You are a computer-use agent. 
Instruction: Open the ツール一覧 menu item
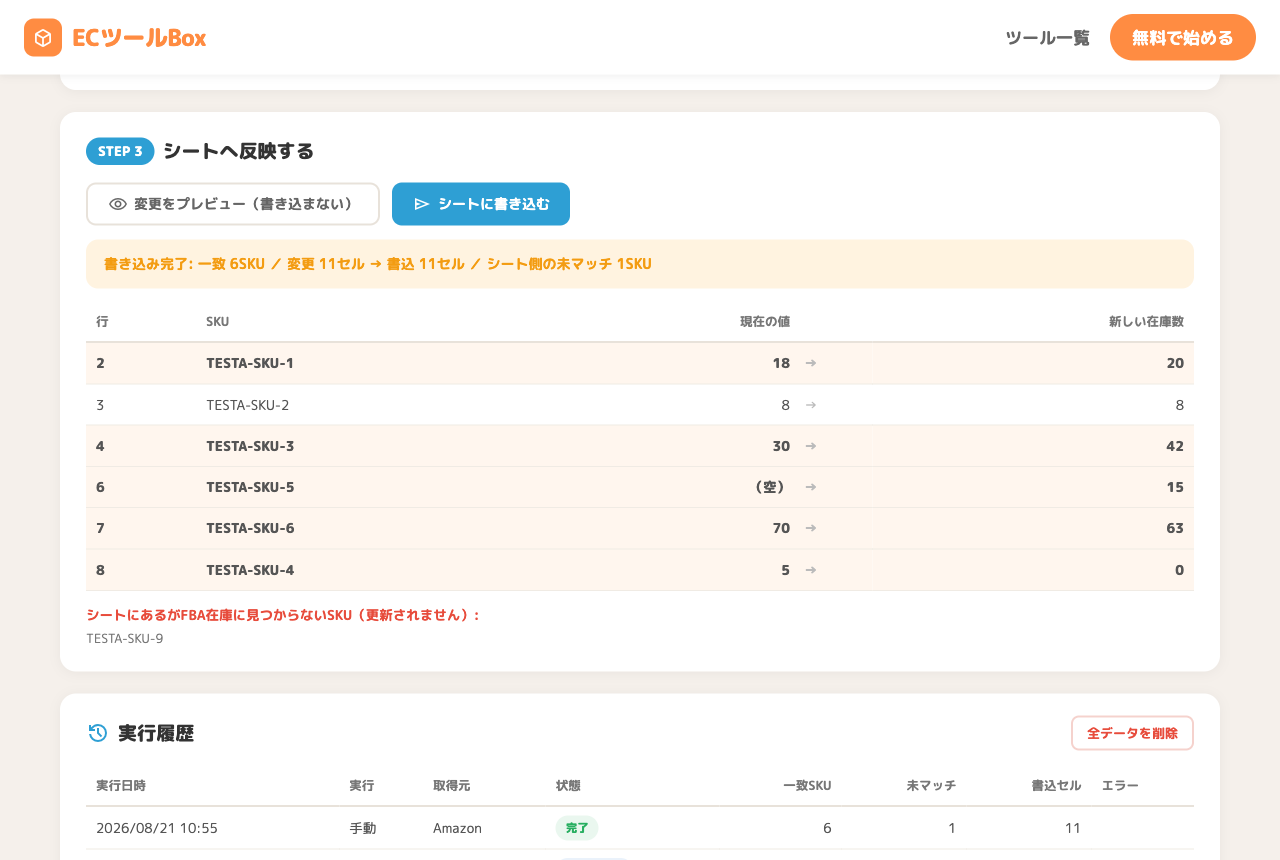click(x=1047, y=38)
